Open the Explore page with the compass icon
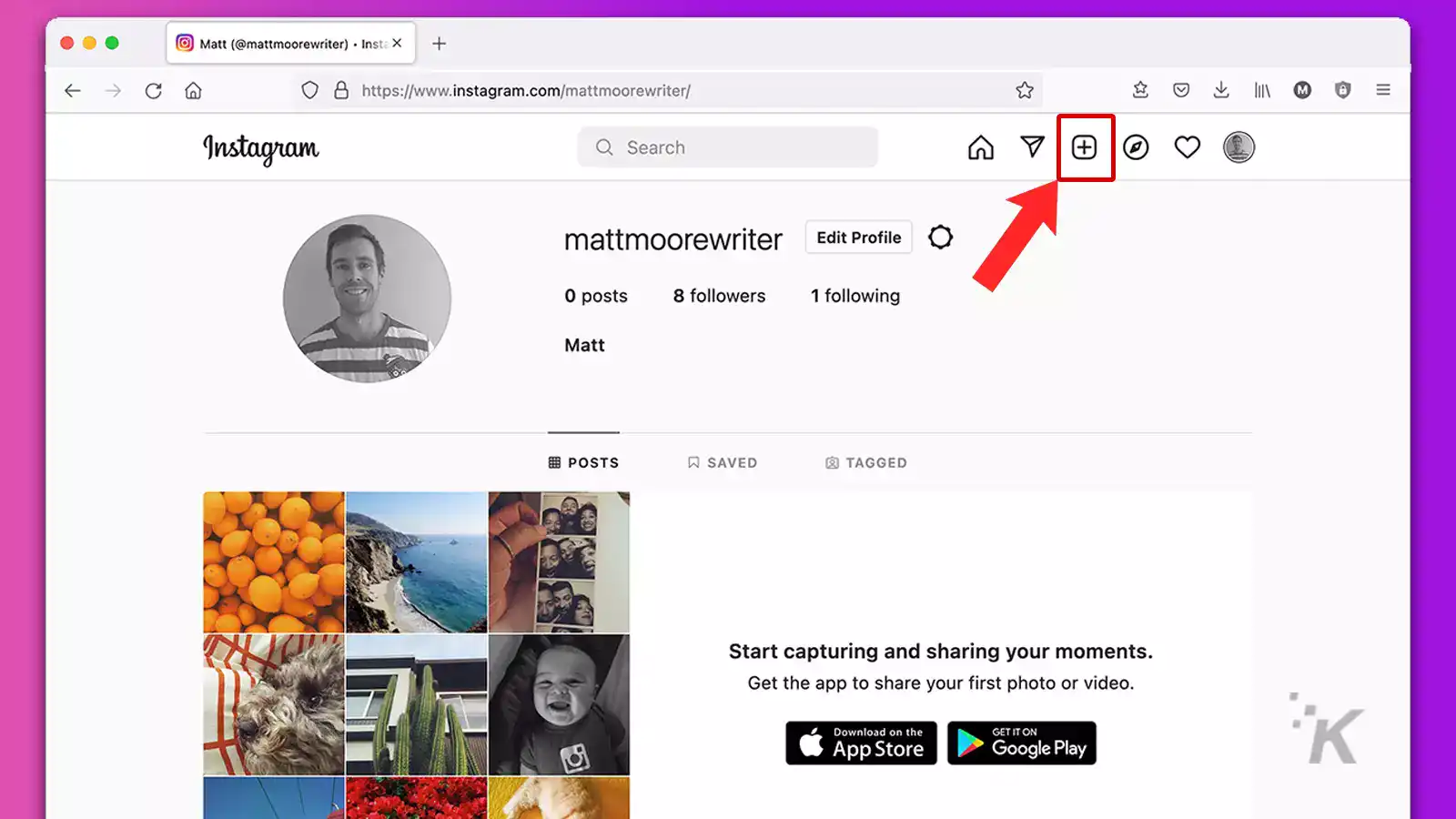Viewport: 1456px width, 819px height. [1137, 147]
